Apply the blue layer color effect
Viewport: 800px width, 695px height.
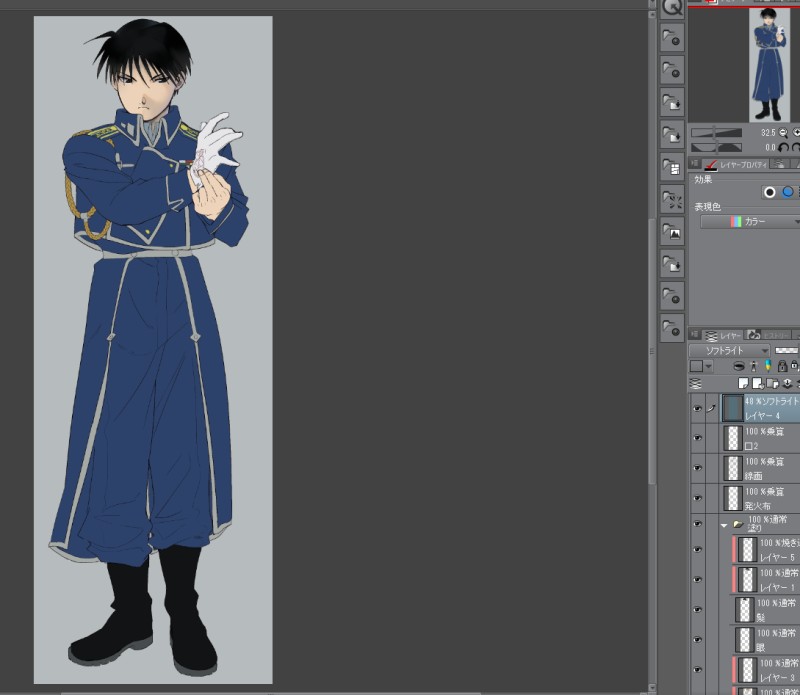pos(788,192)
